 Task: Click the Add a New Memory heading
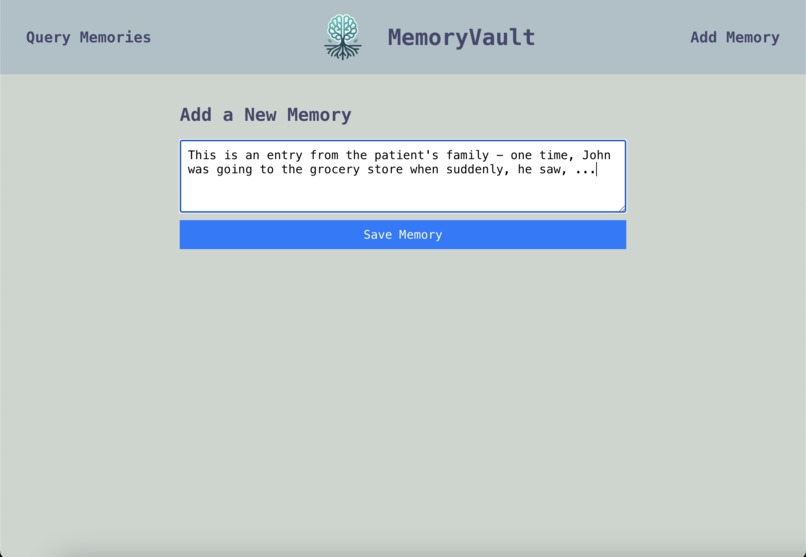(x=265, y=115)
